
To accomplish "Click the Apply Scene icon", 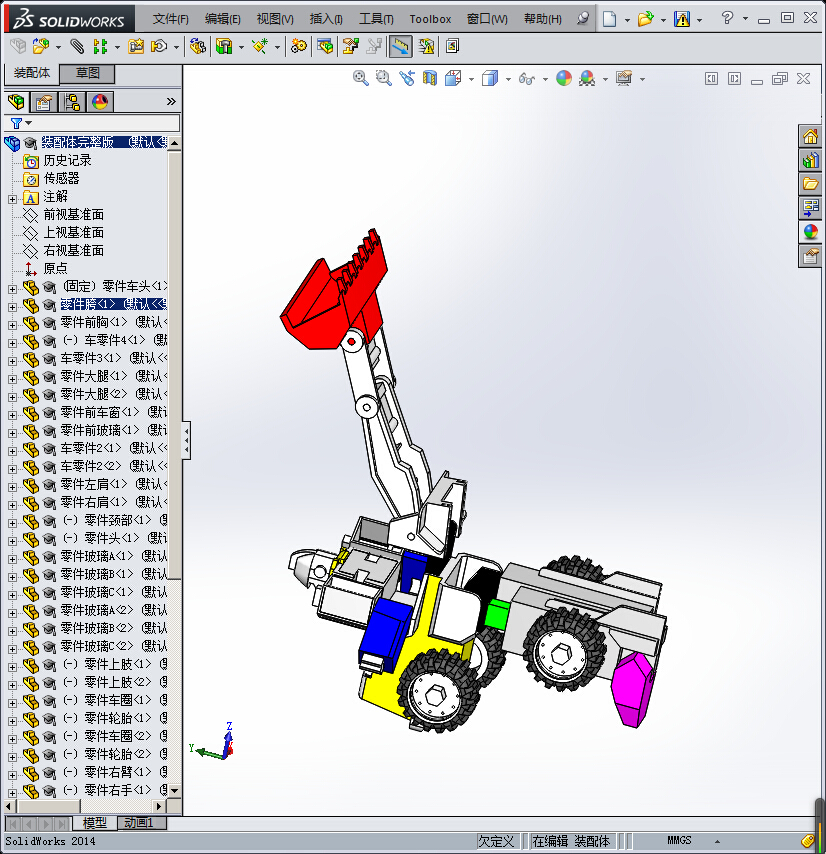I will (587, 78).
